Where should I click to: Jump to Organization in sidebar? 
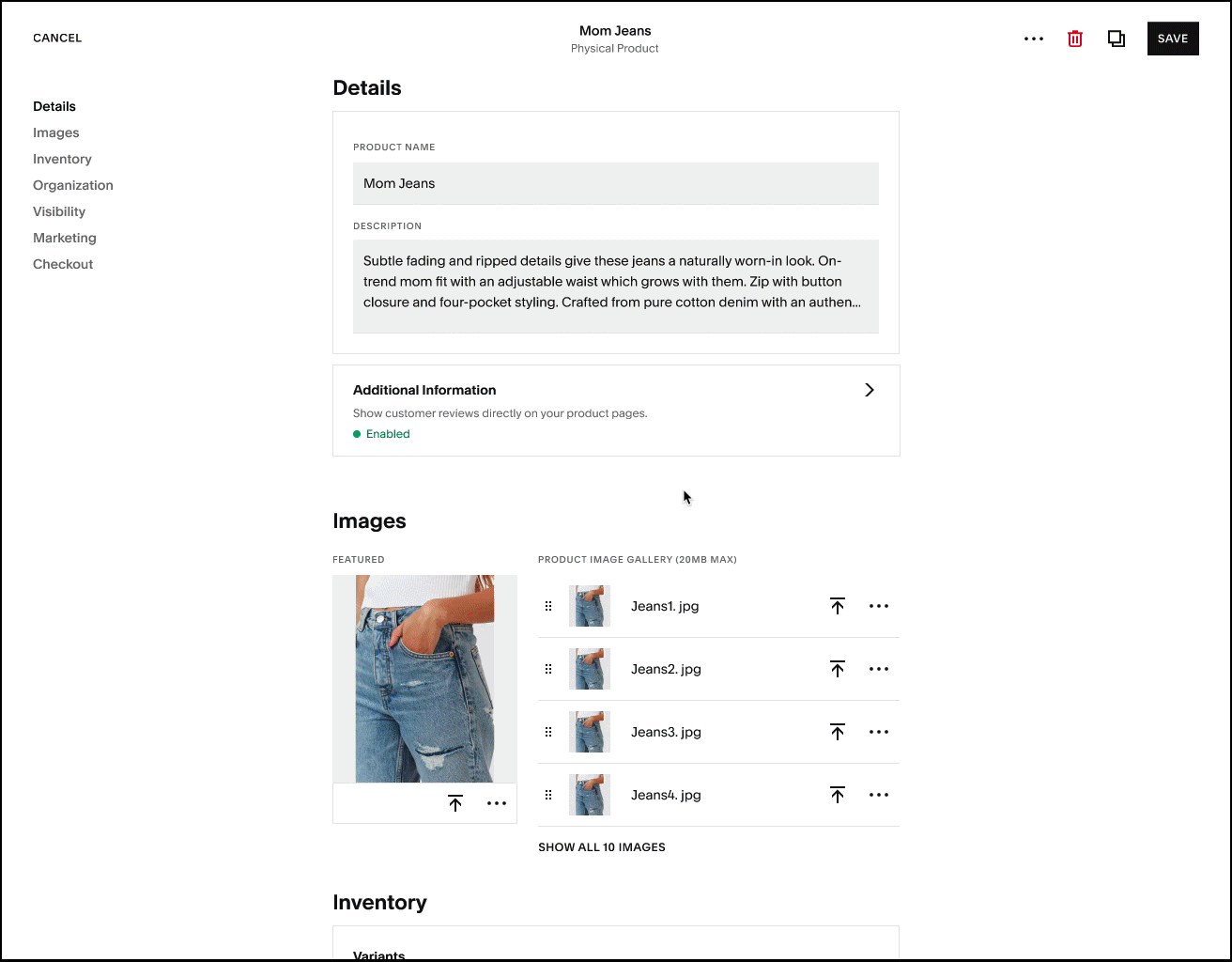pyautogui.click(x=73, y=185)
